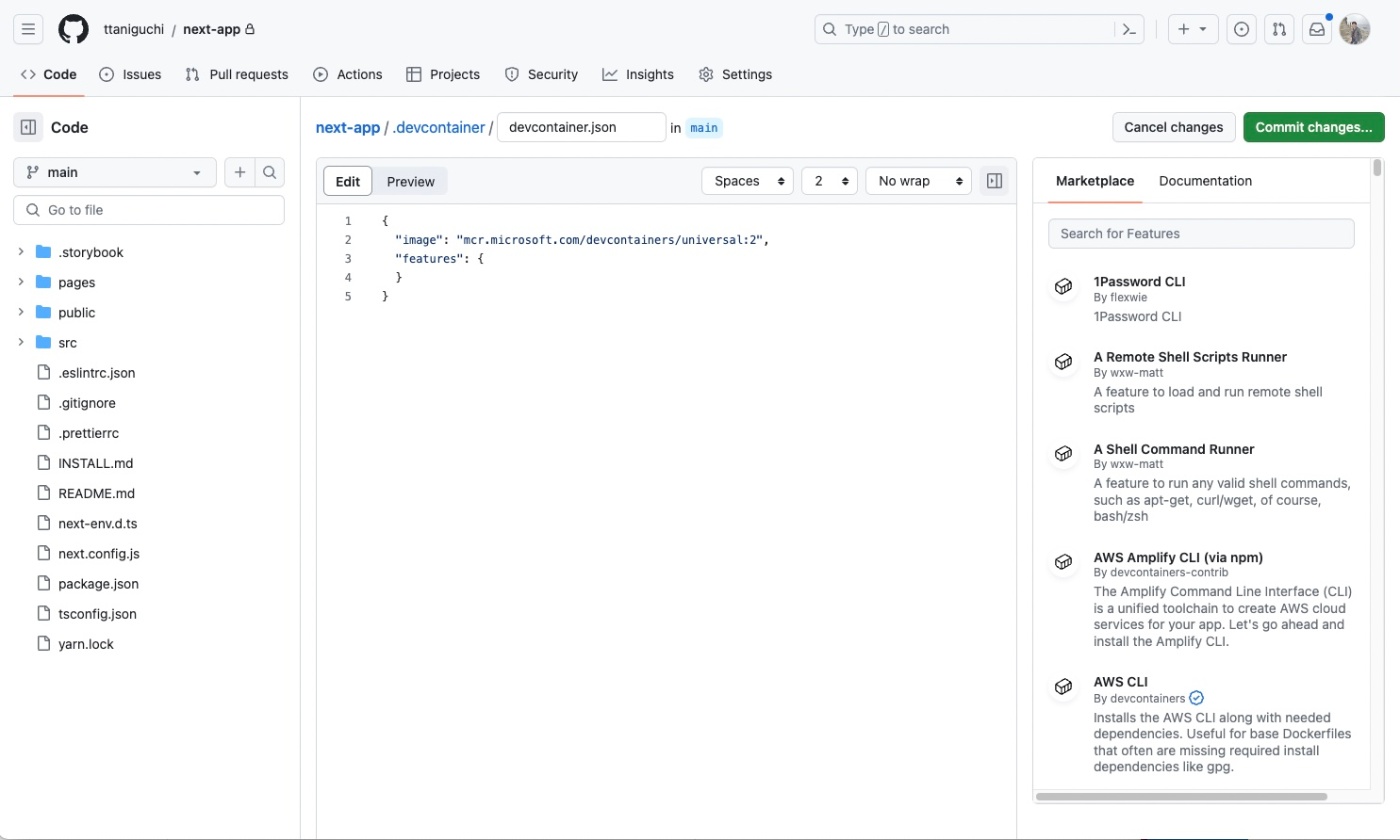Open the create new plus menu
This screenshot has height=840, width=1400.
coord(1193,29)
